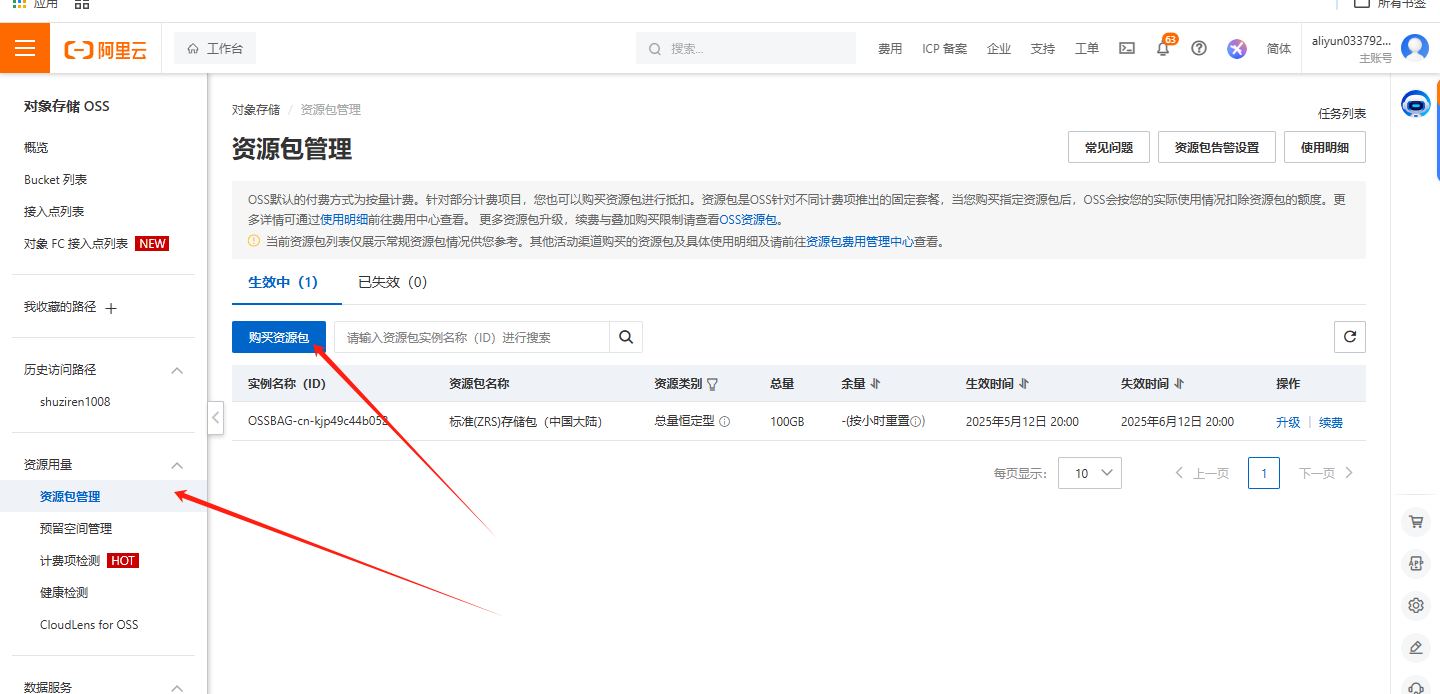Collapse the 历史访问路径 section

pos(177,370)
